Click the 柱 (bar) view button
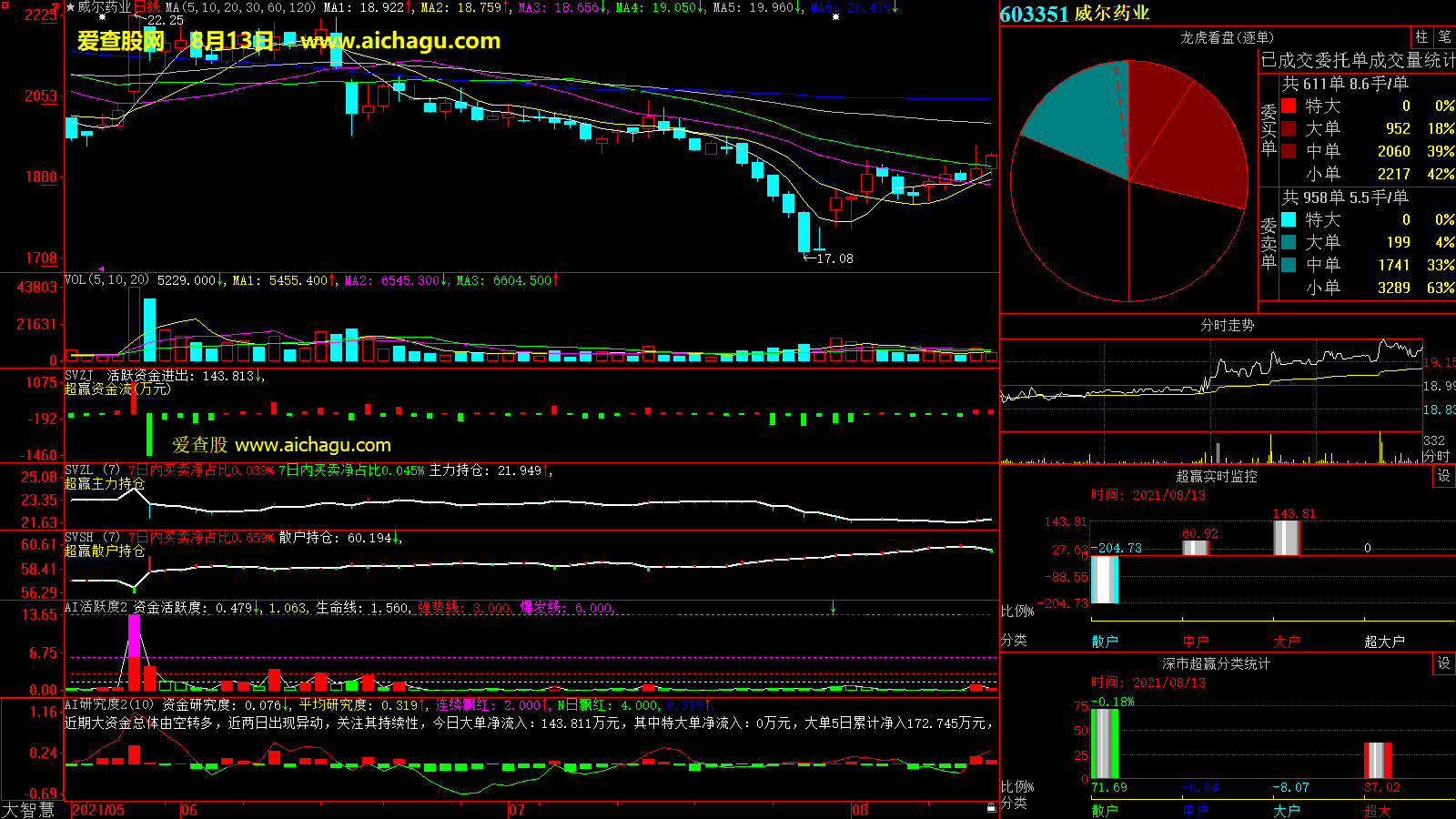Viewport: 1456px width, 819px height. click(1421, 37)
